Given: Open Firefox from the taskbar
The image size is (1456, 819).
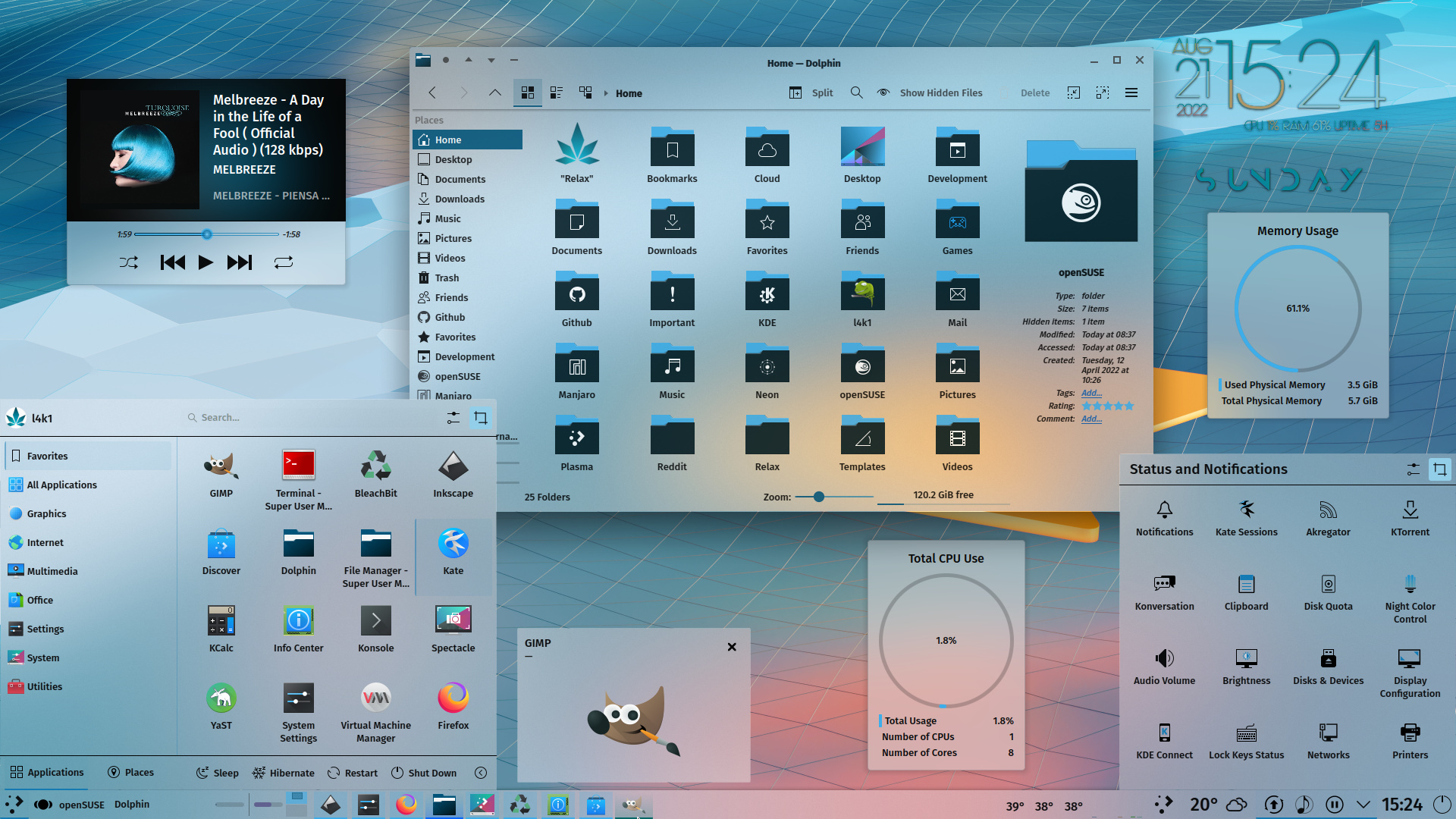Looking at the screenshot, I should pos(406,805).
